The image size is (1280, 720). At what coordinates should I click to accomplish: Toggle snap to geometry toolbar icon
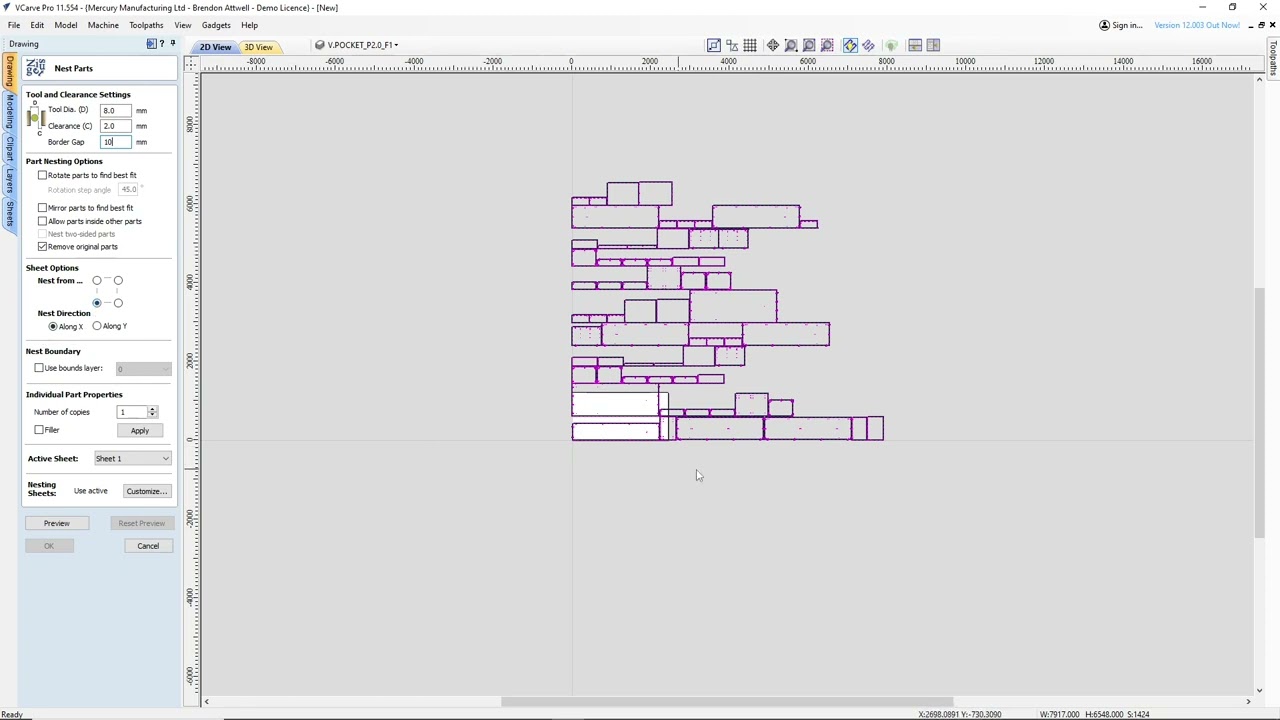click(713, 45)
